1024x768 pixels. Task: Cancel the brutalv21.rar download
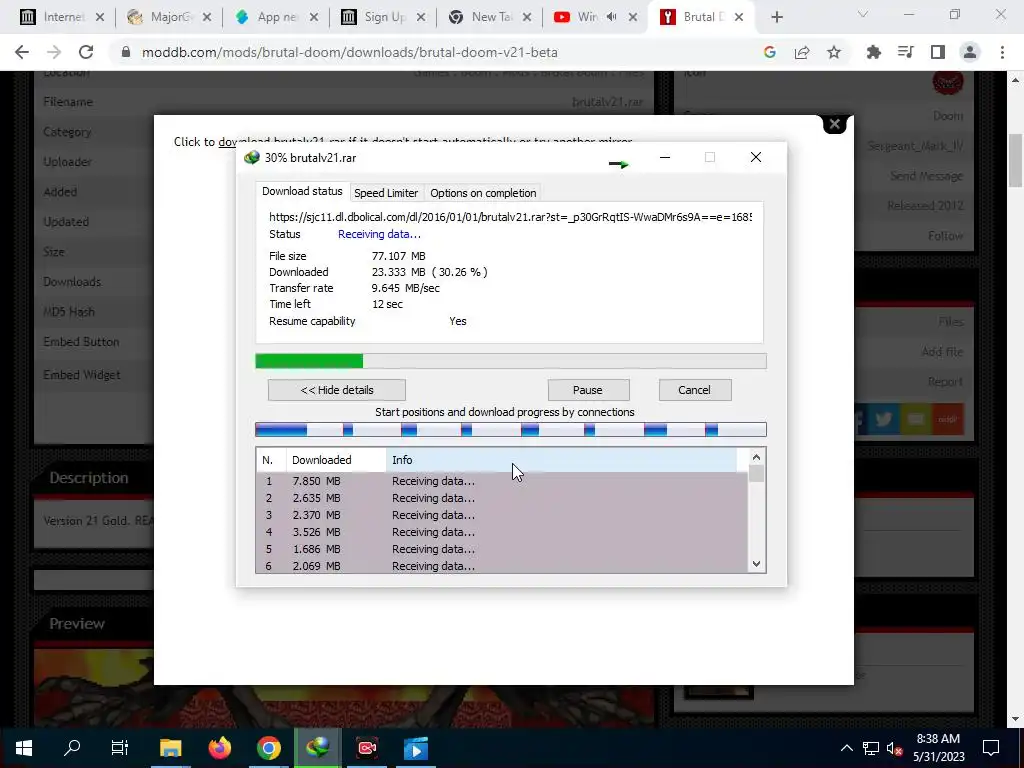pyautogui.click(x=694, y=390)
